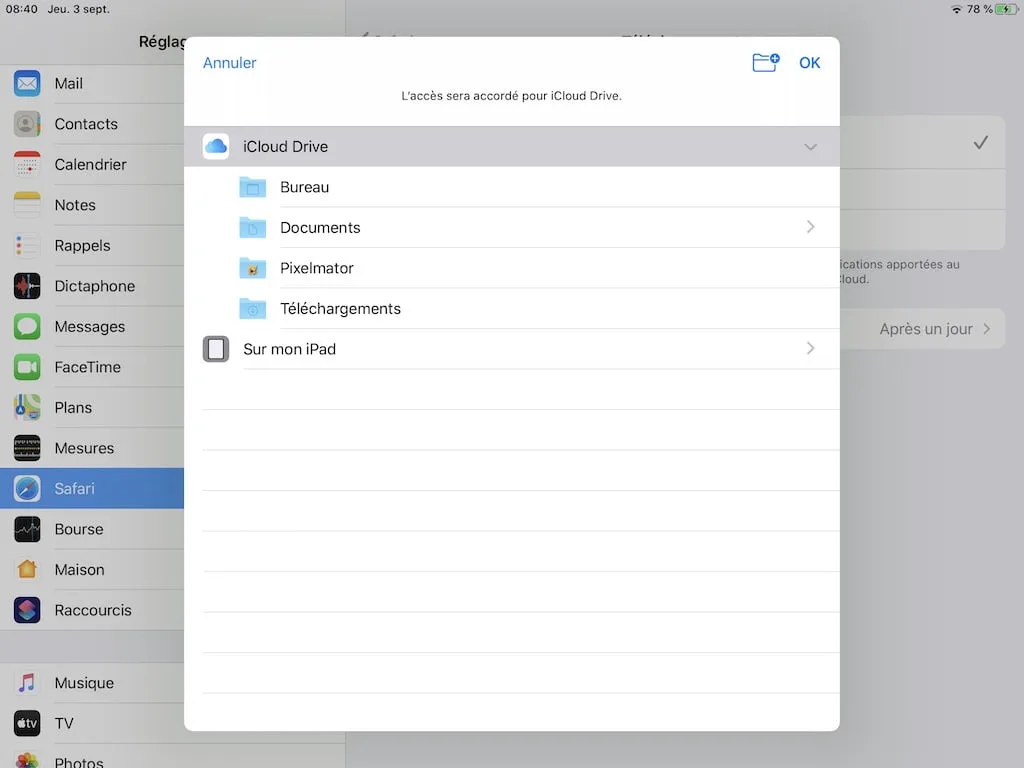The image size is (1024, 768).
Task: Collapse the iCloud Drive section chevron
Action: tap(810, 147)
